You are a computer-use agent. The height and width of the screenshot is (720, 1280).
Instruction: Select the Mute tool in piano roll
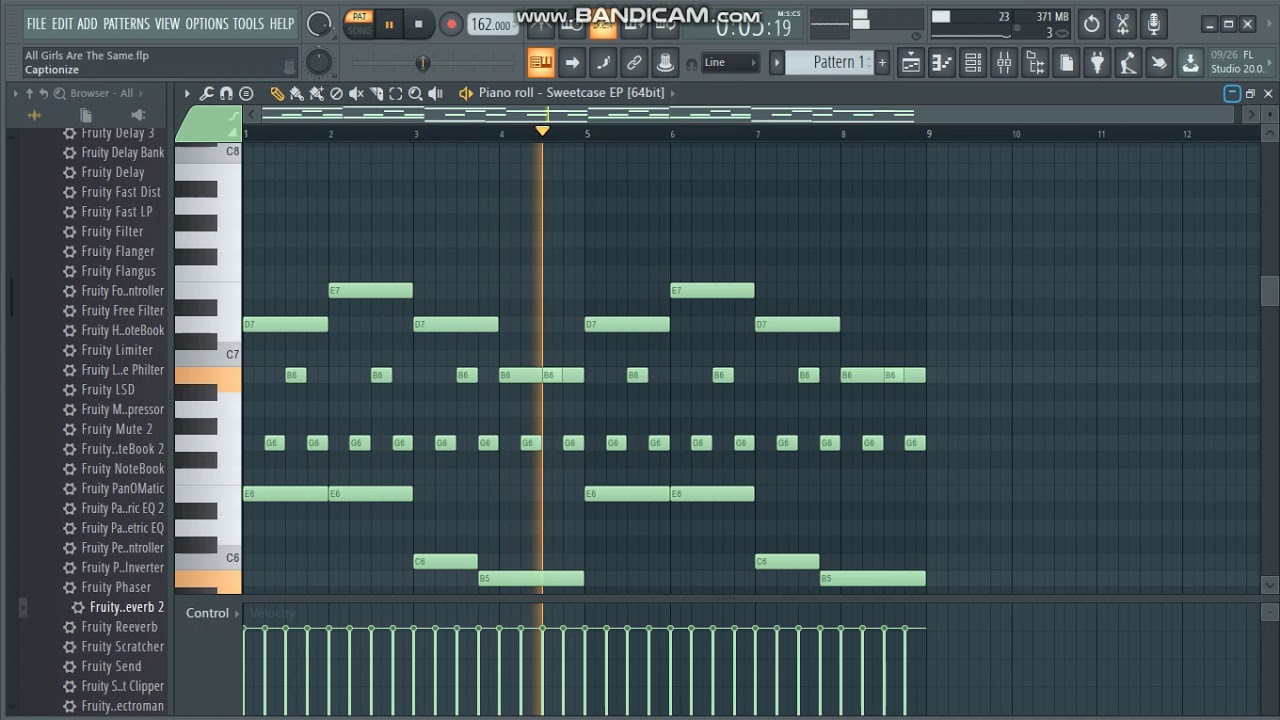tap(356, 93)
